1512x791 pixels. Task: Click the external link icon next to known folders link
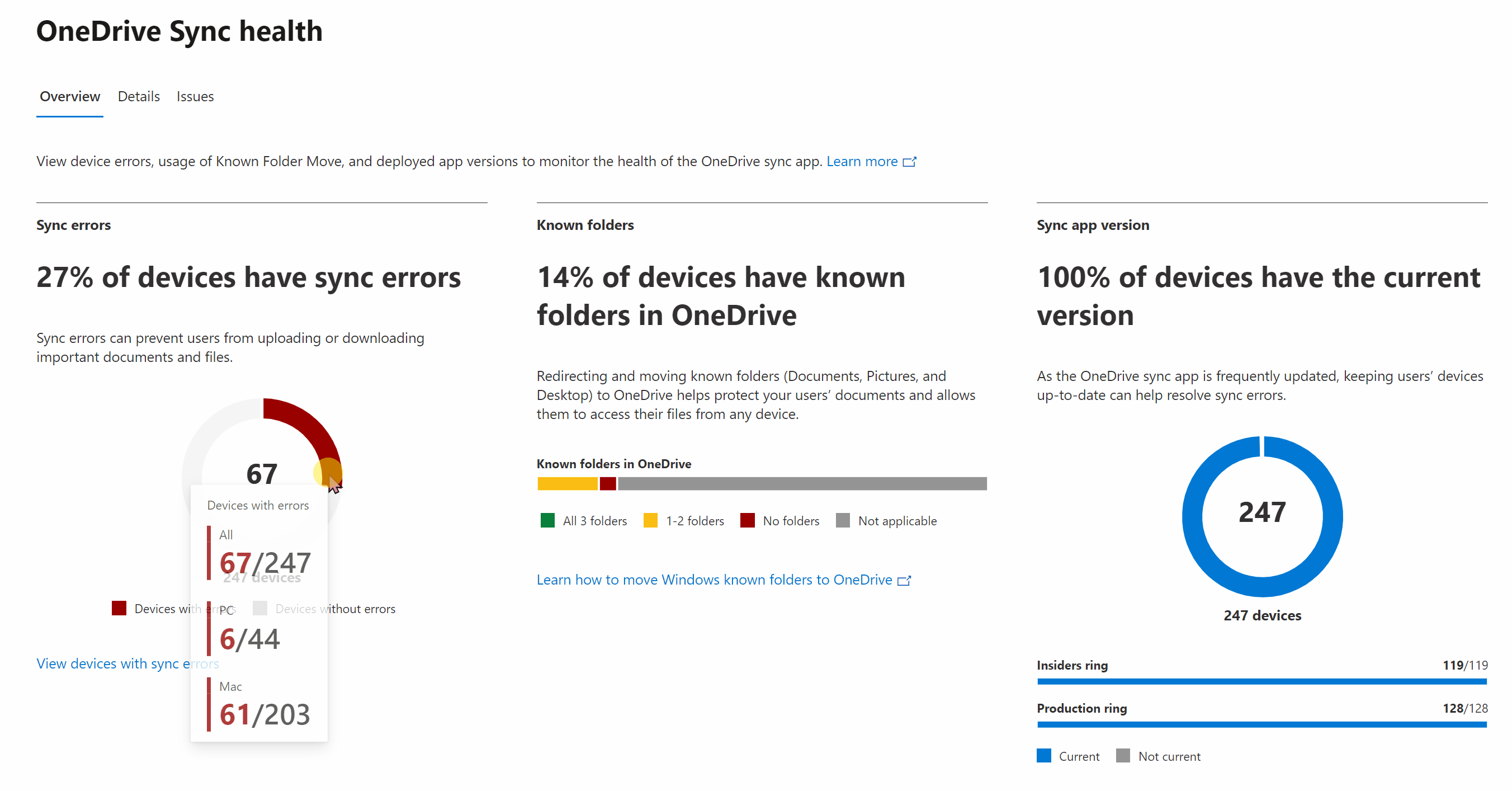pos(906,580)
